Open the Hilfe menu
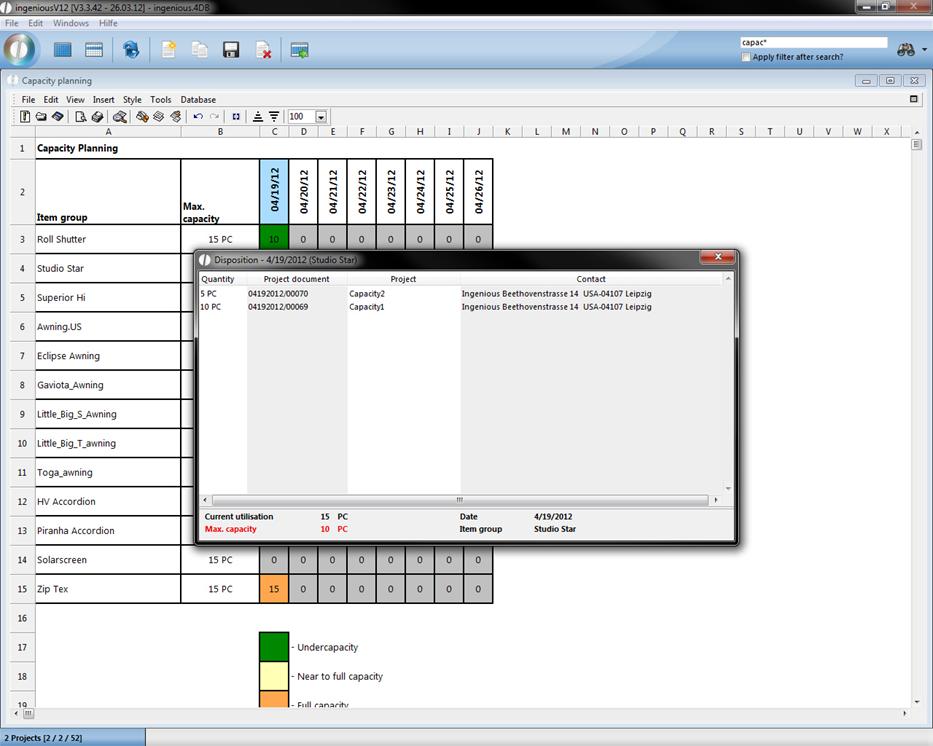Viewport: 933px width, 746px height. (108, 23)
